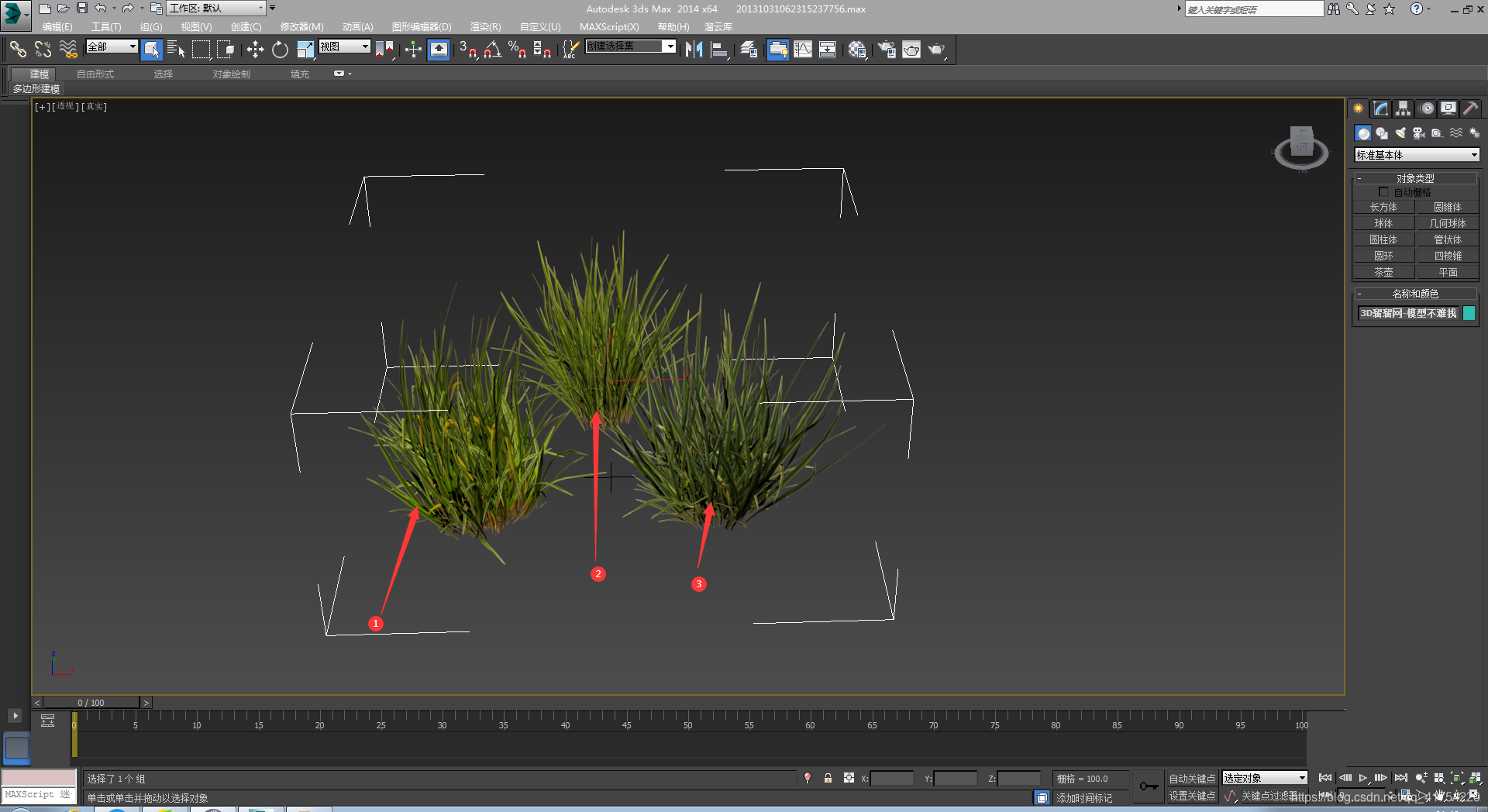Open the Utilities panel hammer icon
1488x812 pixels.
[1470, 108]
